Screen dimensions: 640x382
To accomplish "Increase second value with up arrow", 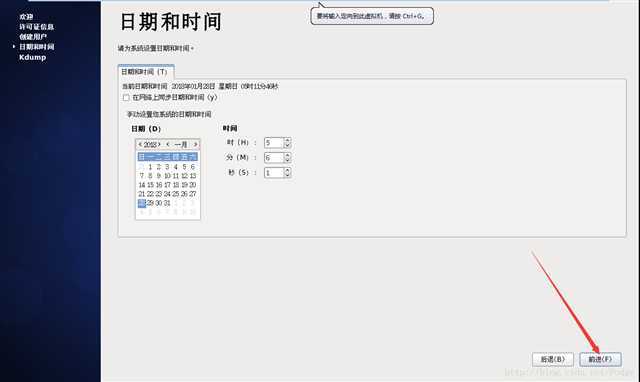I will click(x=287, y=170).
